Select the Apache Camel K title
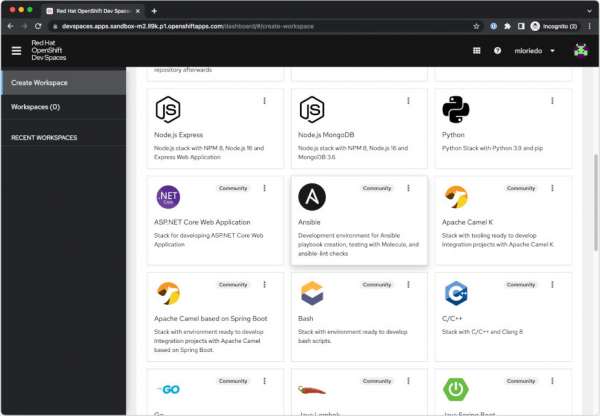 (x=467, y=222)
